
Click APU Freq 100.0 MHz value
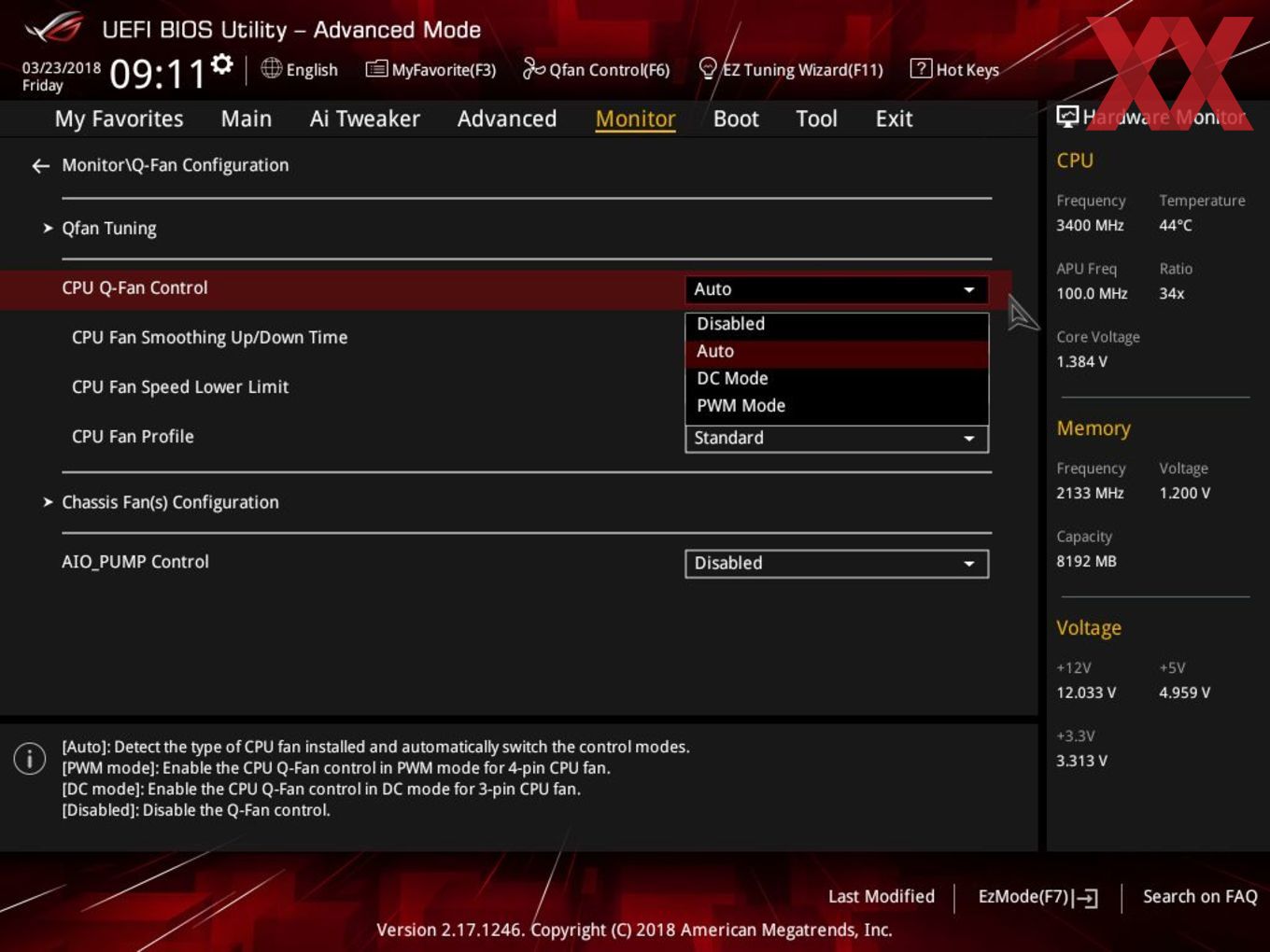1092,294
